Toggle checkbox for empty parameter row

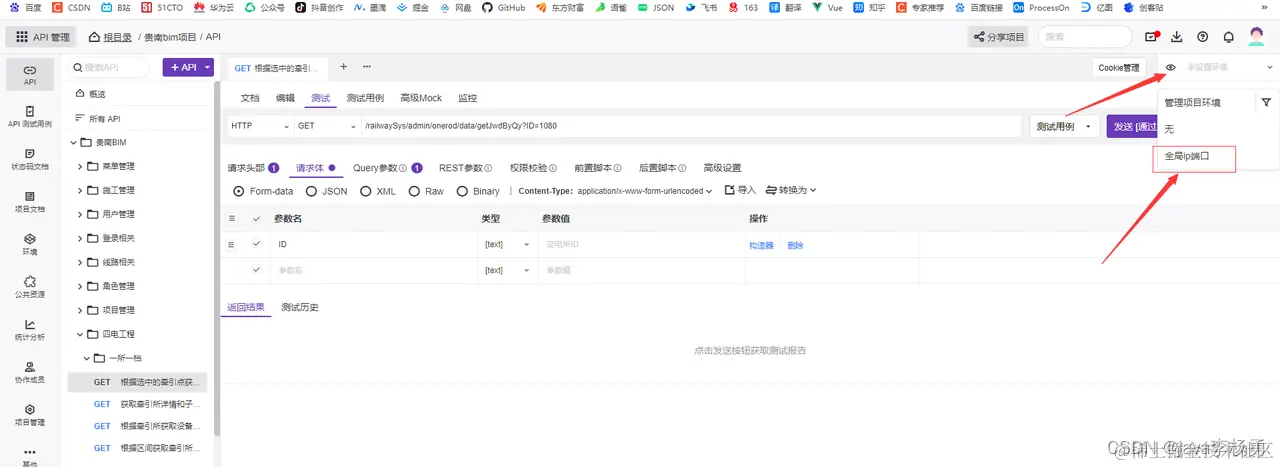pyautogui.click(x=257, y=270)
